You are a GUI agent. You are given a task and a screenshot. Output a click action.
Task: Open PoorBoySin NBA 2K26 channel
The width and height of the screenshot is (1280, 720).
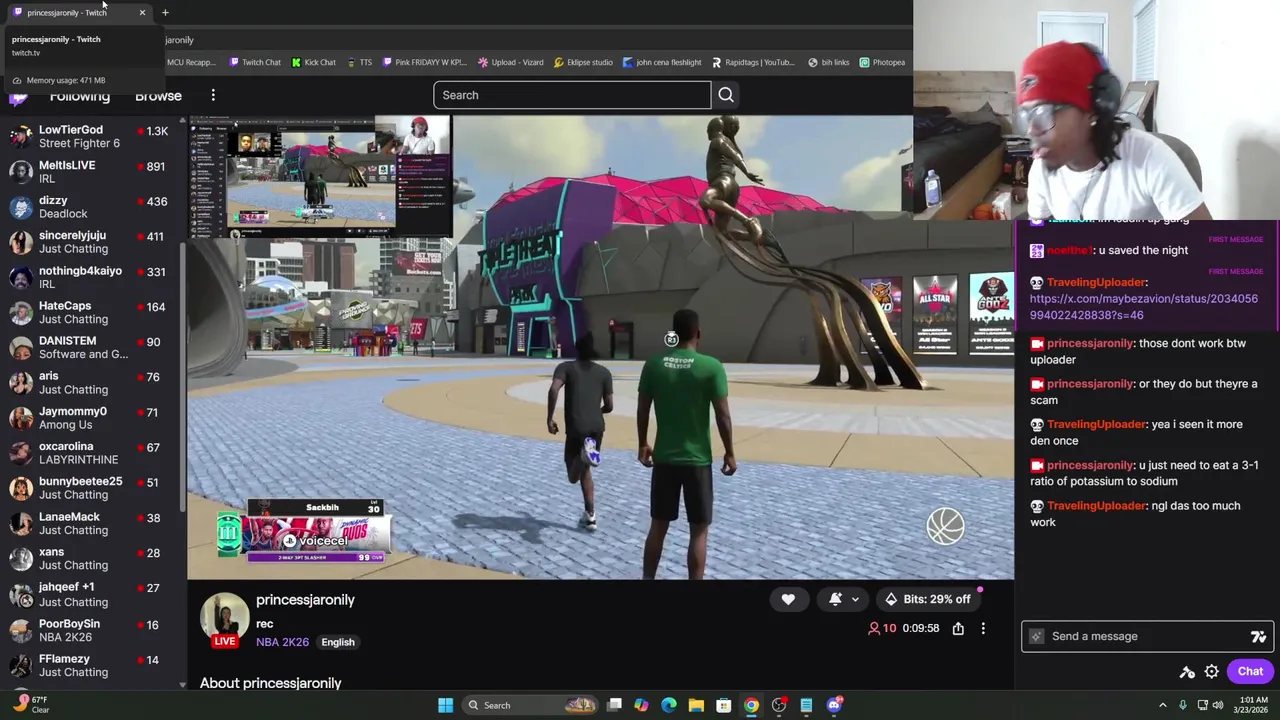(92, 630)
